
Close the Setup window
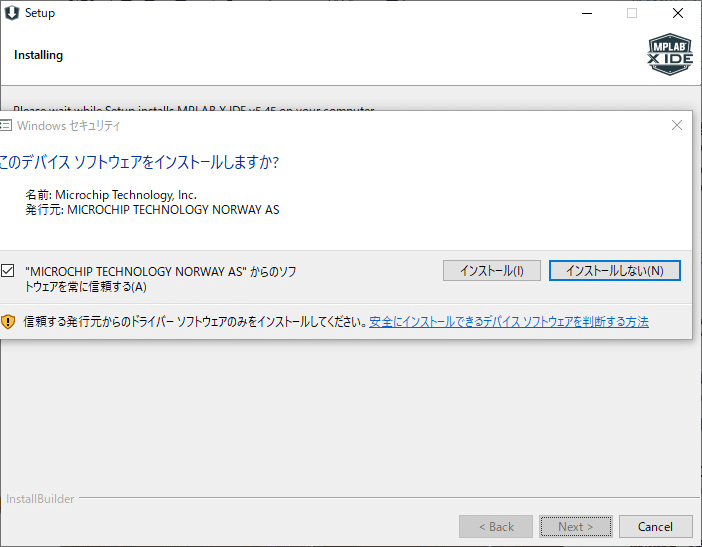coord(678,13)
